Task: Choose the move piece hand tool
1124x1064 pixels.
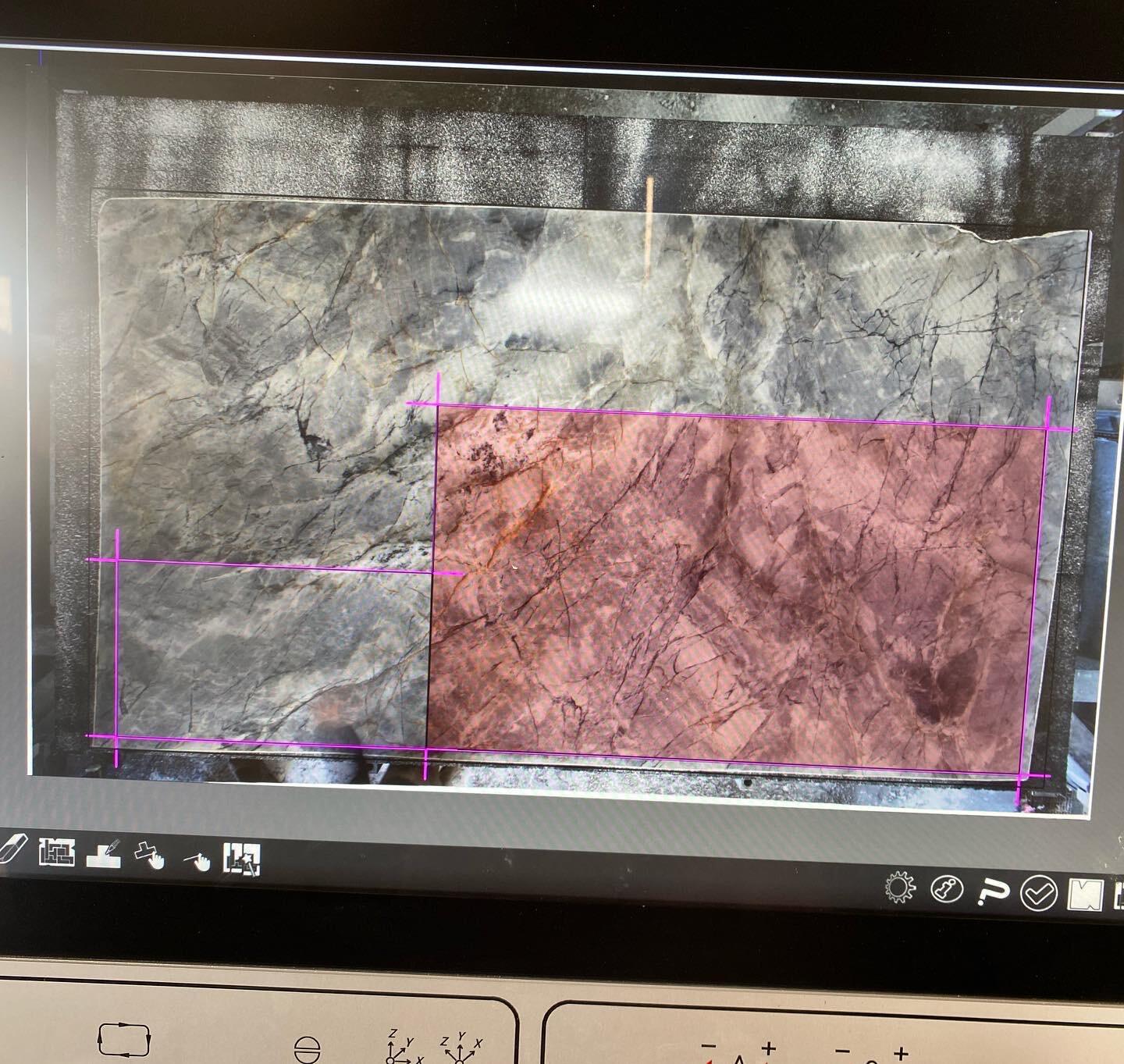Action: [x=149, y=856]
